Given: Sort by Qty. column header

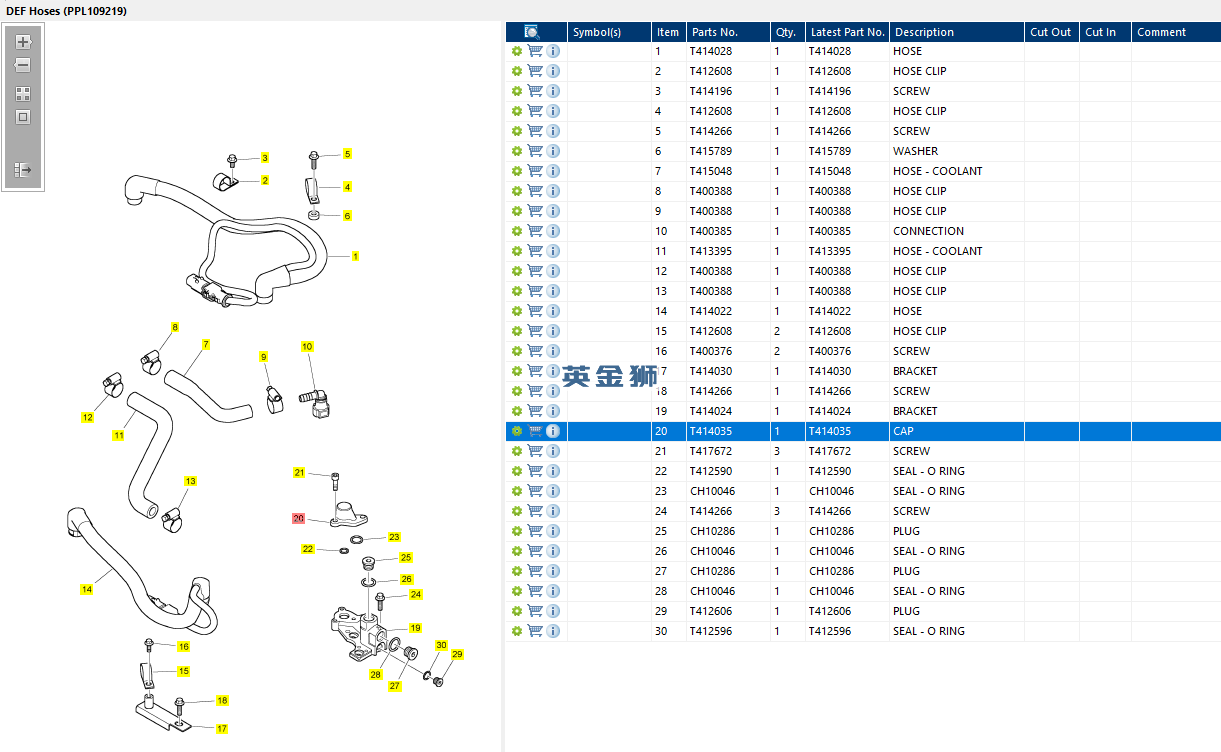Looking at the screenshot, I should point(786,32).
